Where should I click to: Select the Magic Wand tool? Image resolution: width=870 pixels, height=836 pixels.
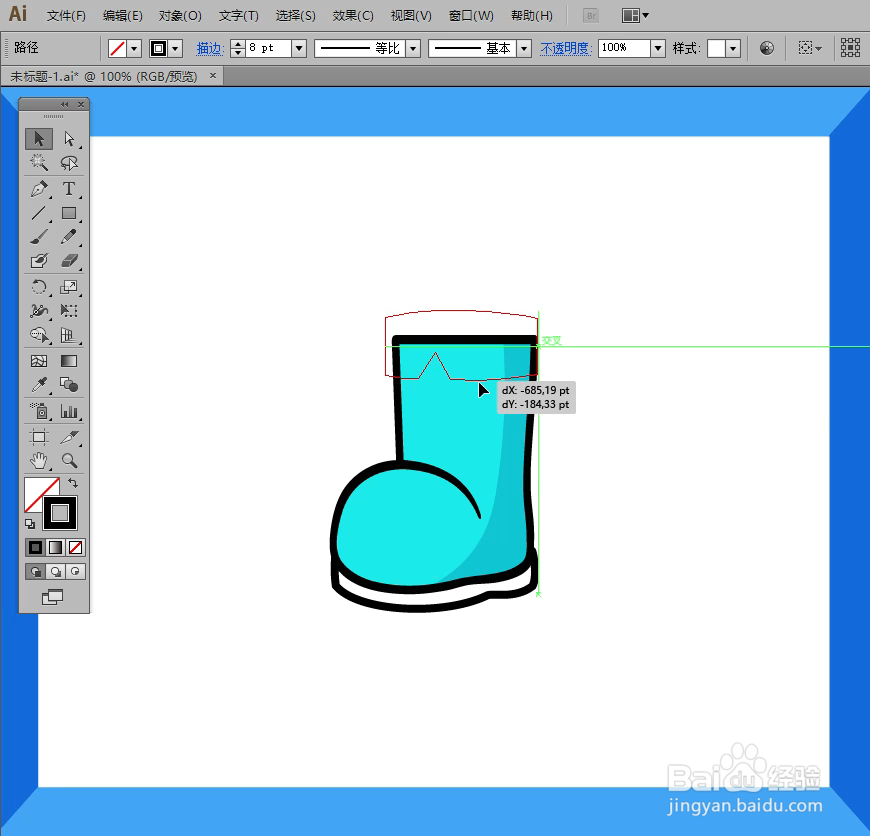[39, 163]
